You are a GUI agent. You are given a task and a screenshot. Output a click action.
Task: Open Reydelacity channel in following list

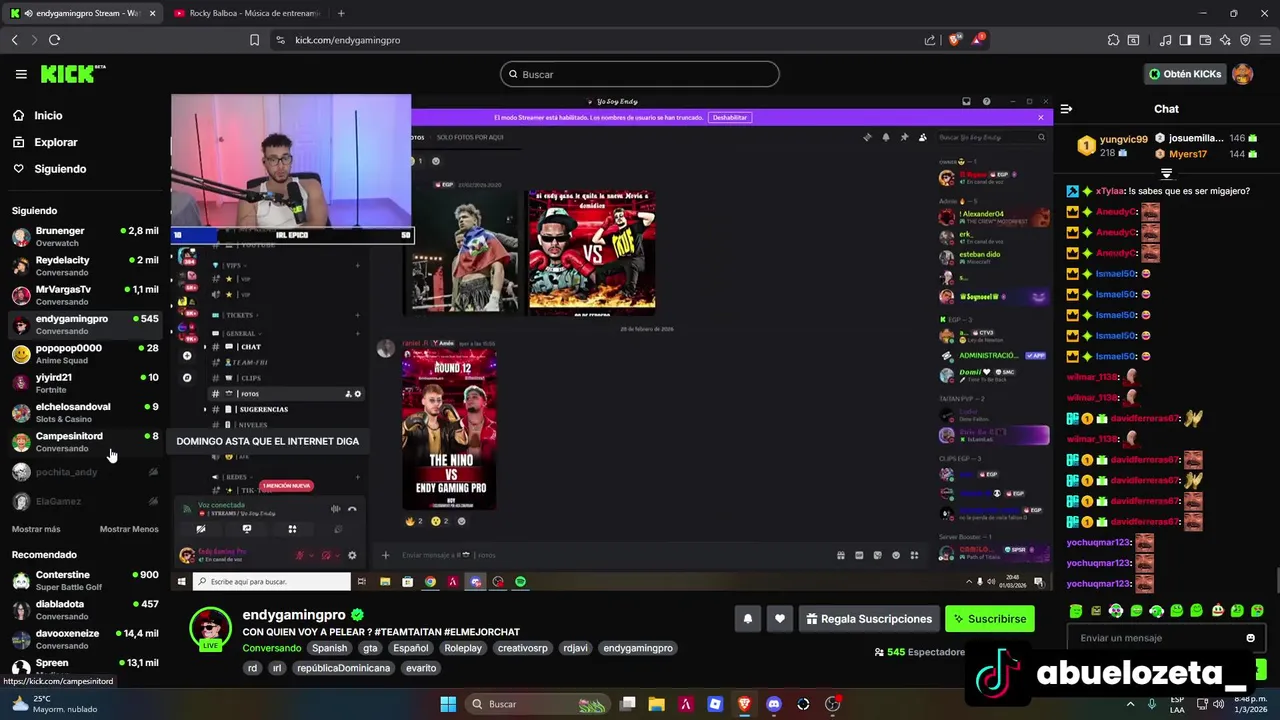85,265
